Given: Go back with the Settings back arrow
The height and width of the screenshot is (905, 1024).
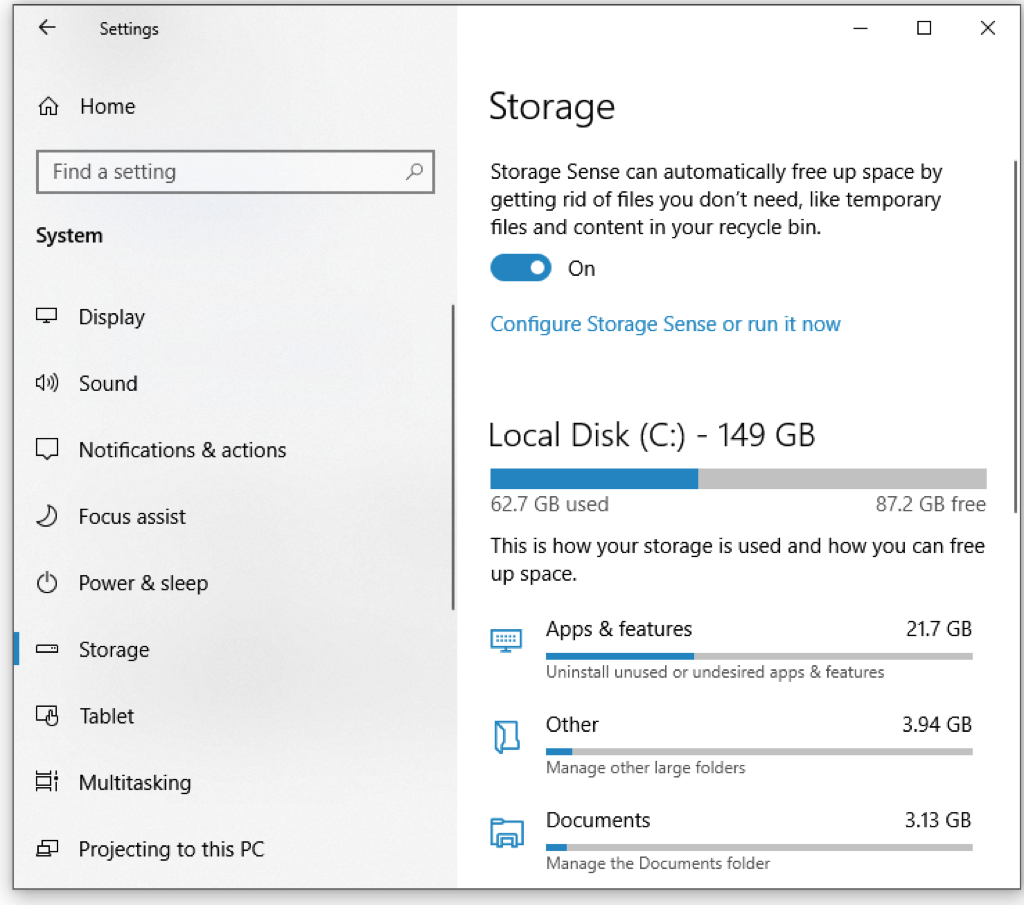Looking at the screenshot, I should coord(47,27).
